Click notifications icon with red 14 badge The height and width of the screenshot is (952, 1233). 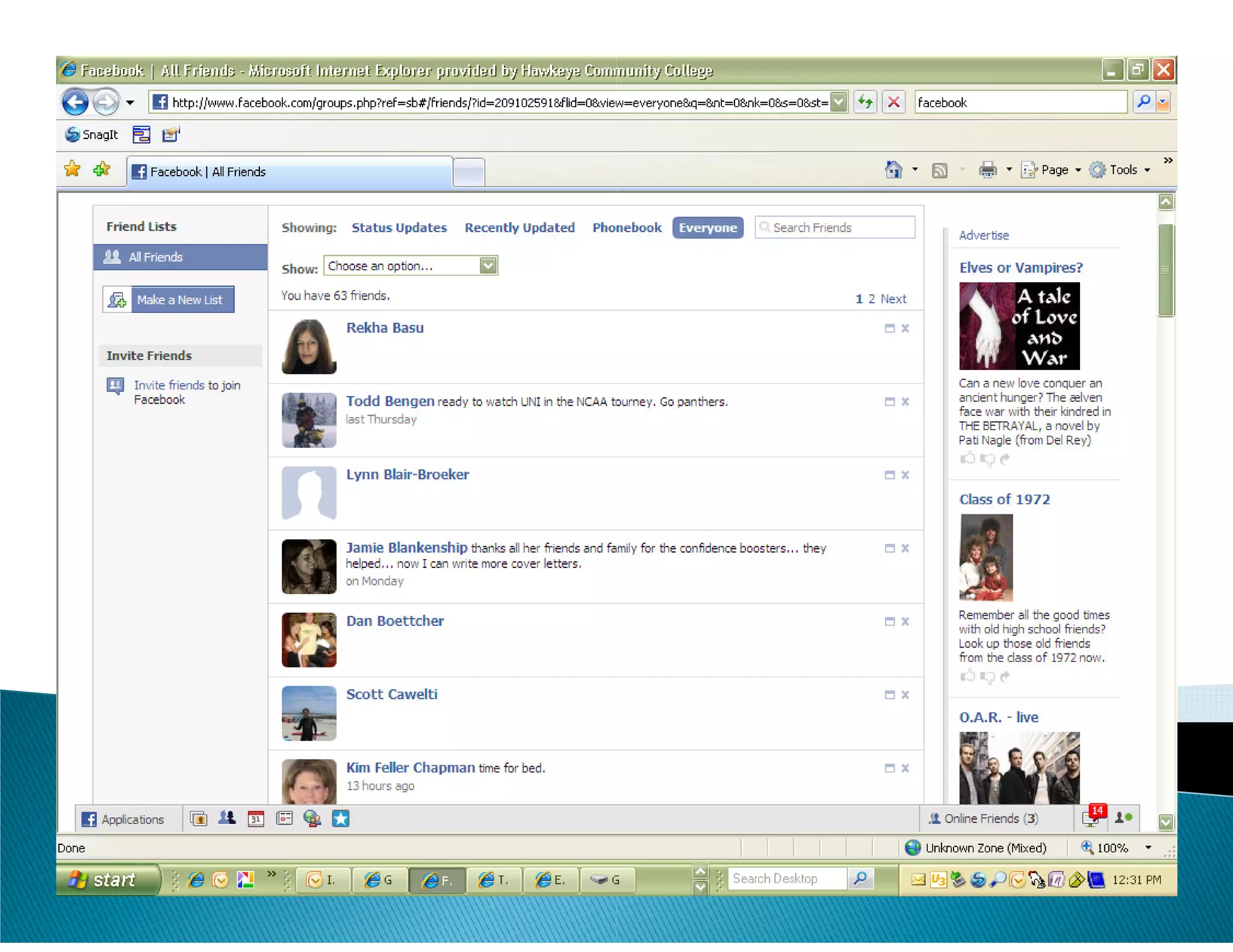(1092, 817)
